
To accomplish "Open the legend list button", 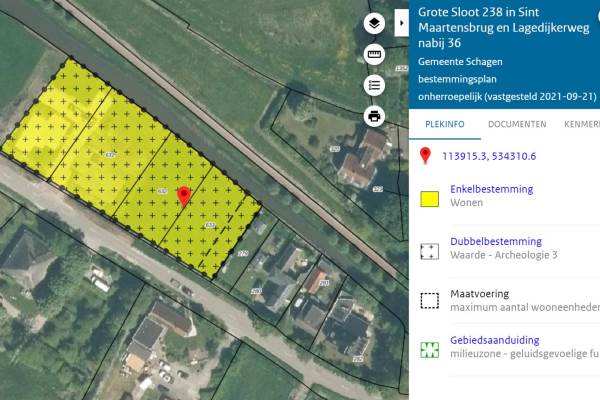I will pos(375,85).
